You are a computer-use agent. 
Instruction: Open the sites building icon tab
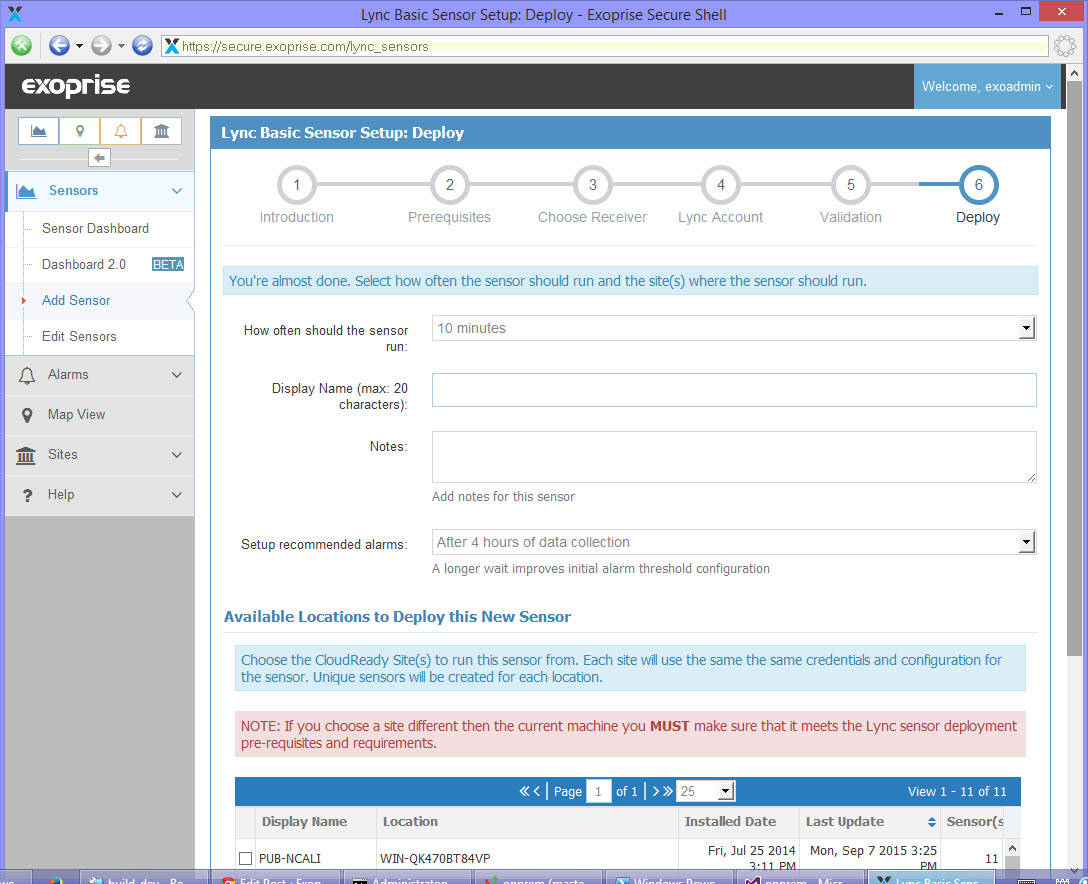coord(162,130)
